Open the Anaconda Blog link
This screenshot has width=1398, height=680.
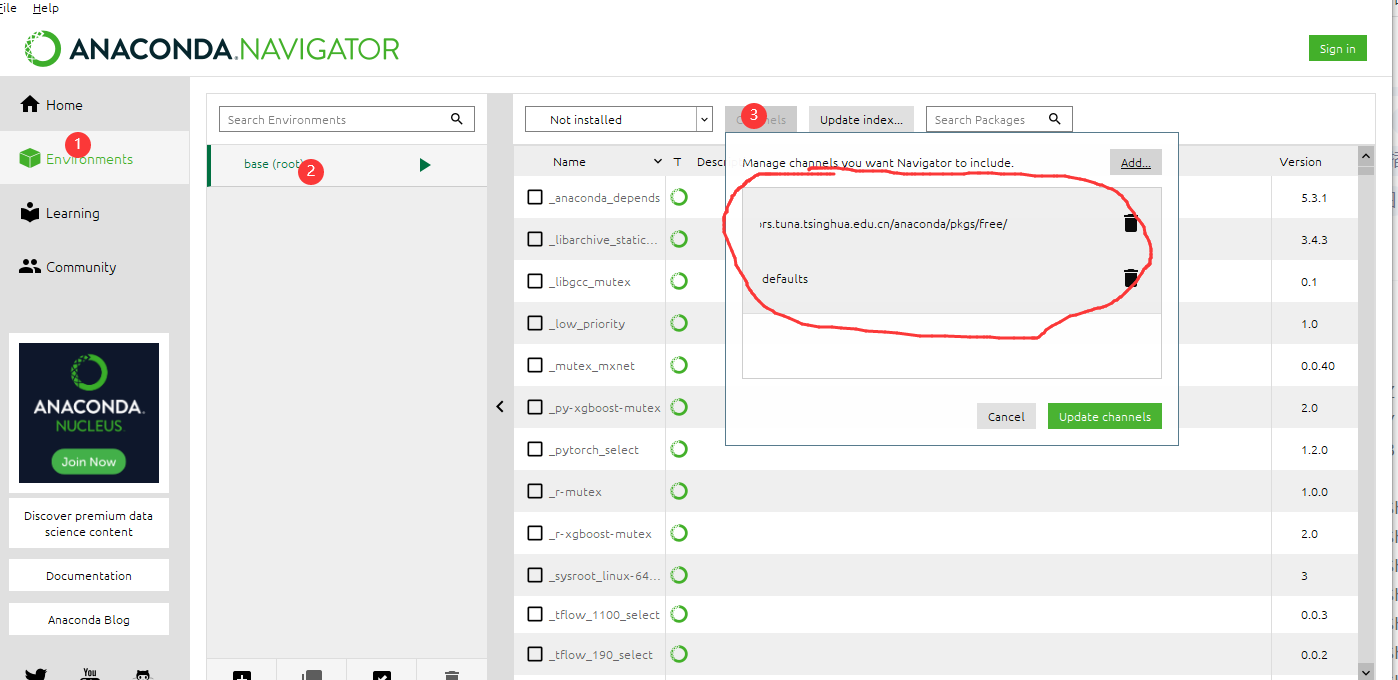click(x=89, y=619)
